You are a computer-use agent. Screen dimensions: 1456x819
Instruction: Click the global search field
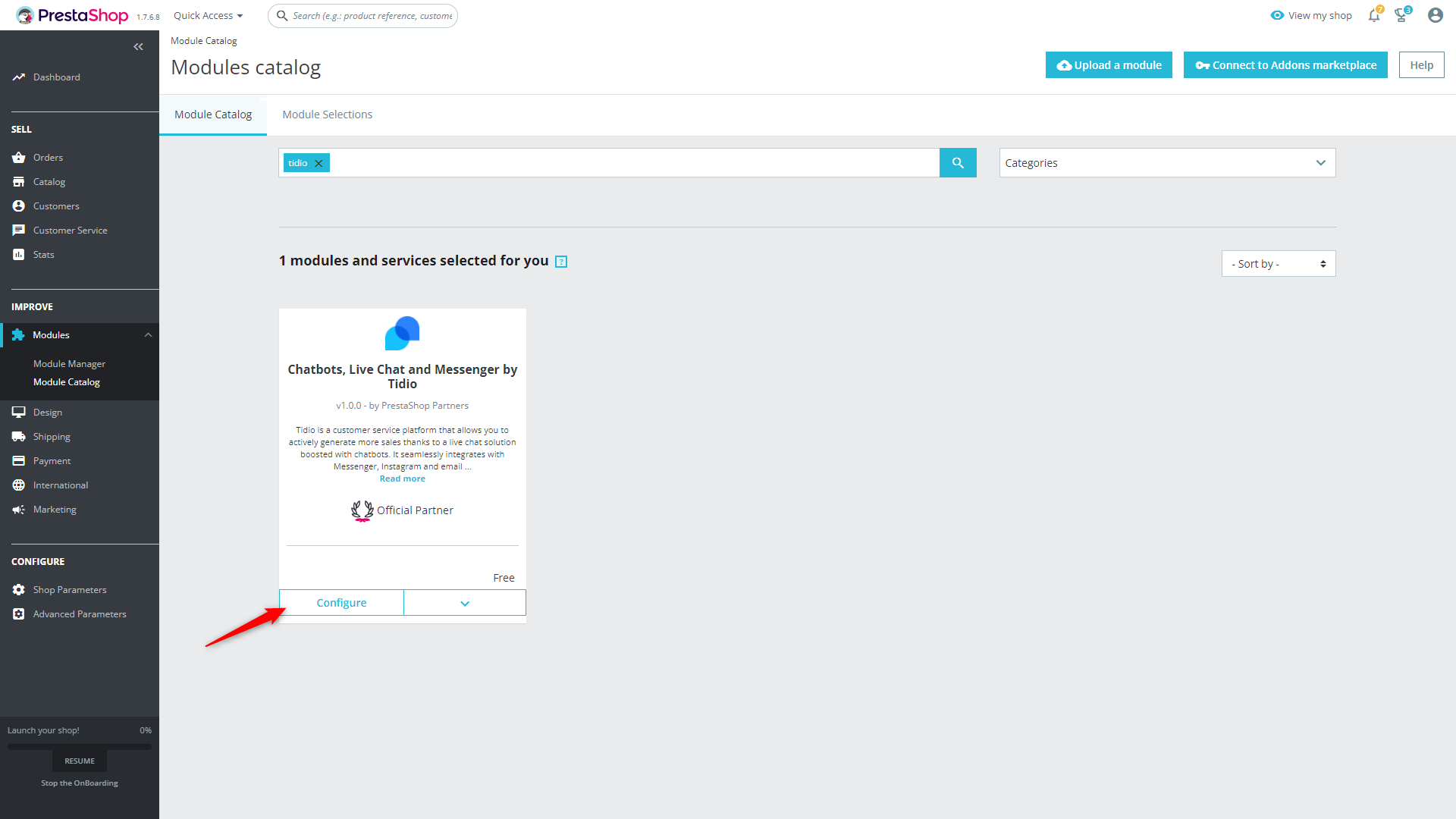[362, 16]
